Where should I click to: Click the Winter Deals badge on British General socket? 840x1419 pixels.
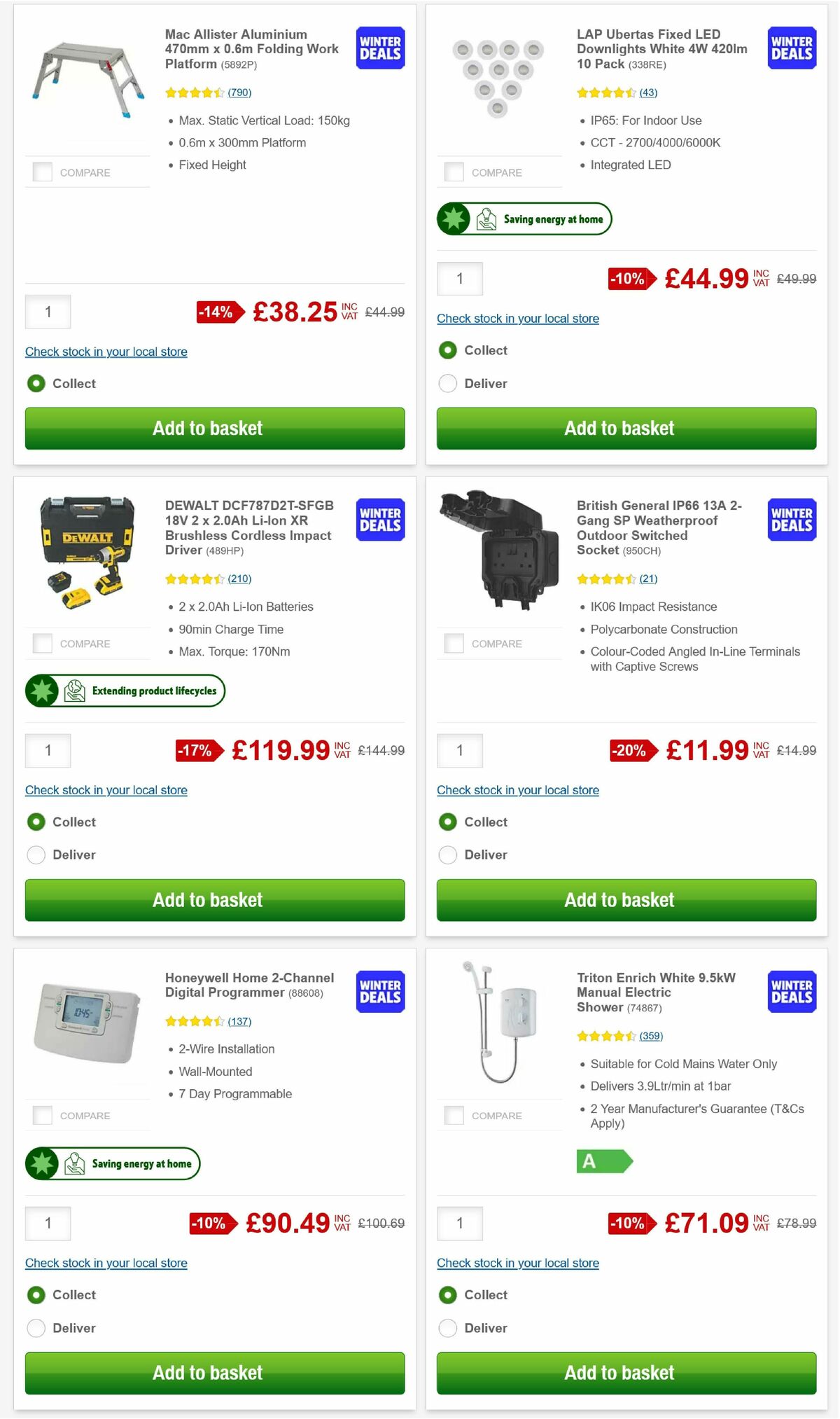pos(790,520)
